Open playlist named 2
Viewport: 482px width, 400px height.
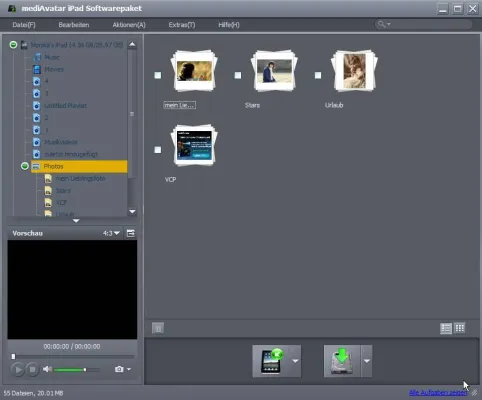pyautogui.click(x=46, y=118)
